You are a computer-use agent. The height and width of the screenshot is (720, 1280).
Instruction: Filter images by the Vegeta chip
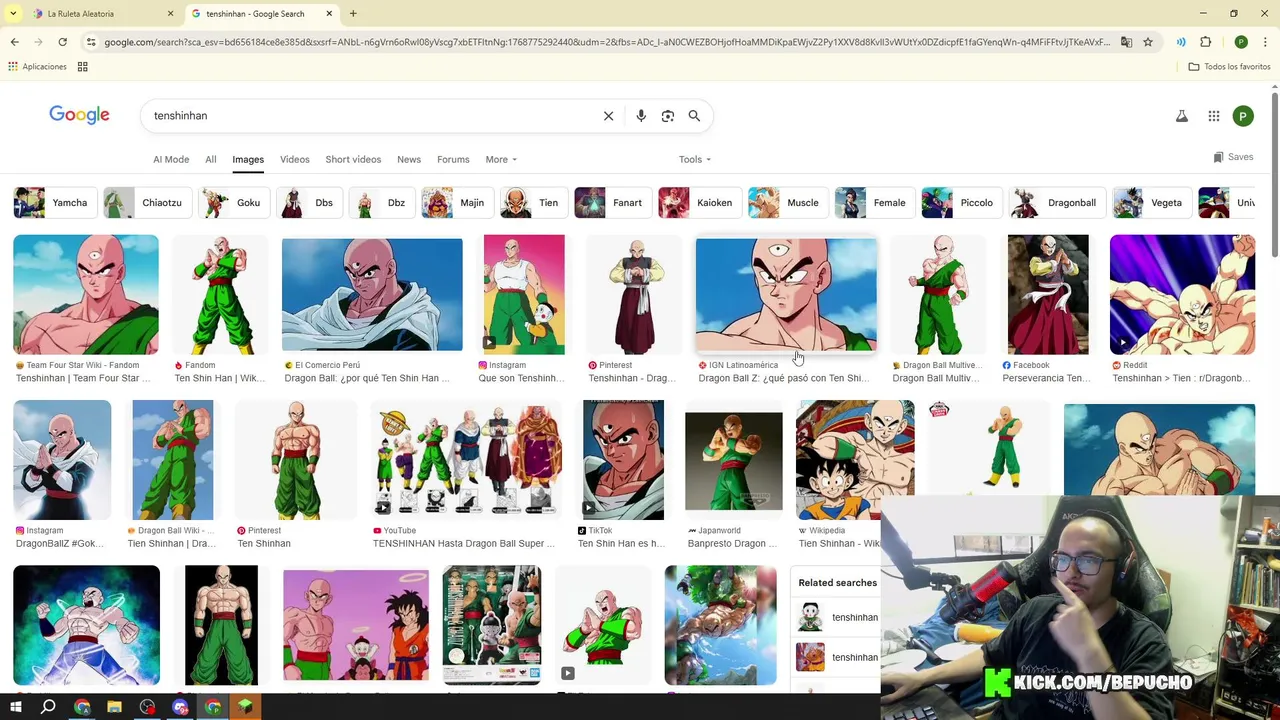pyautogui.click(x=1151, y=203)
